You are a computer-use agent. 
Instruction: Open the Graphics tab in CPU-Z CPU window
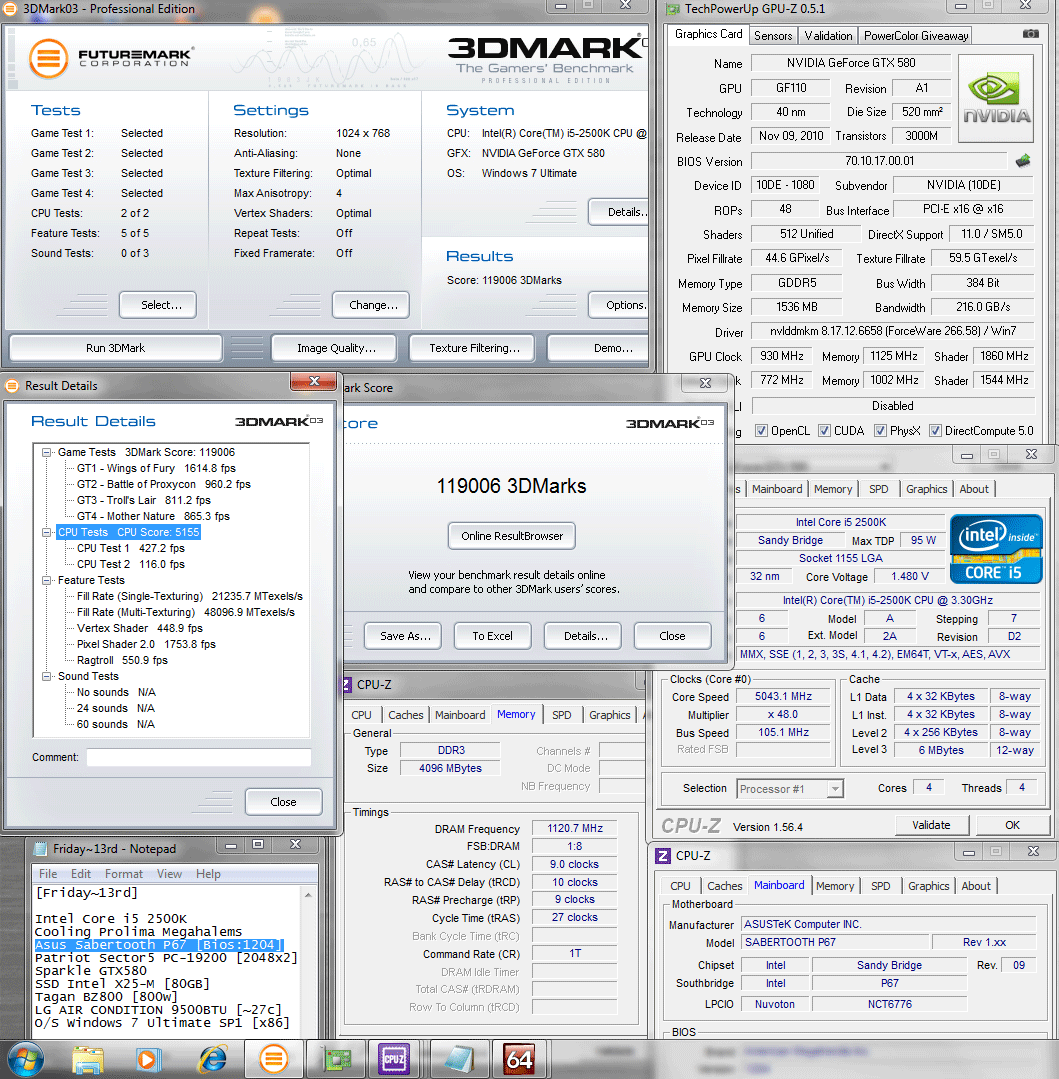tap(926, 489)
